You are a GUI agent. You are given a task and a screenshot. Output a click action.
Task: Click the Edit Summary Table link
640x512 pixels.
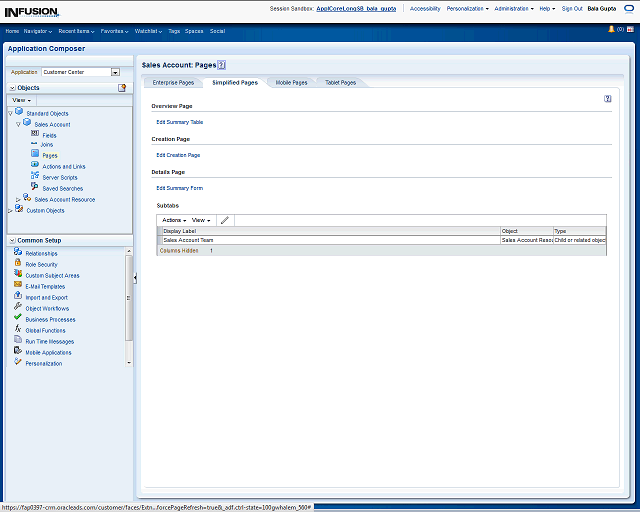click(180, 122)
